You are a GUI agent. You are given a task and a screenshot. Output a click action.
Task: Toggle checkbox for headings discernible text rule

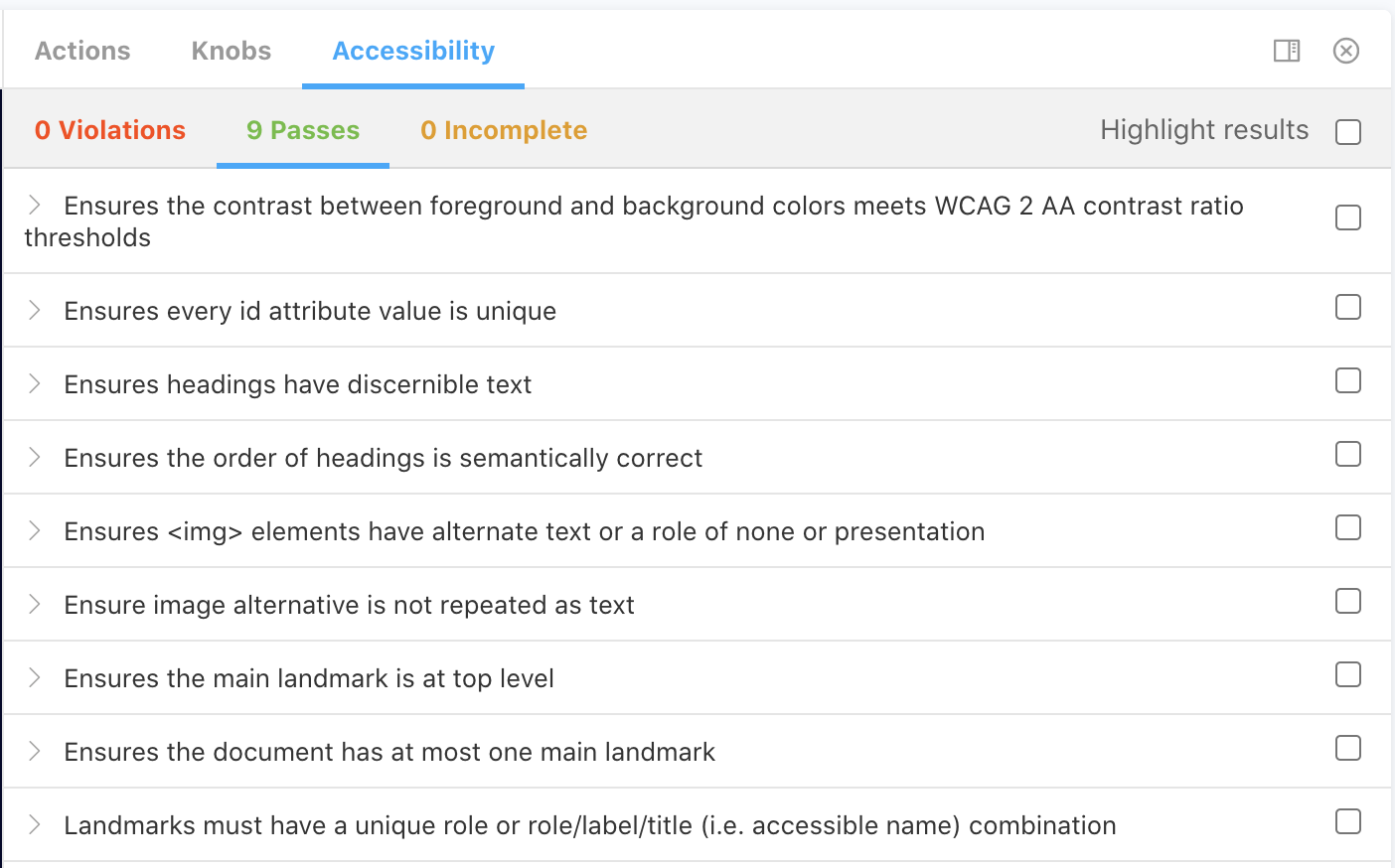pos(1348,380)
